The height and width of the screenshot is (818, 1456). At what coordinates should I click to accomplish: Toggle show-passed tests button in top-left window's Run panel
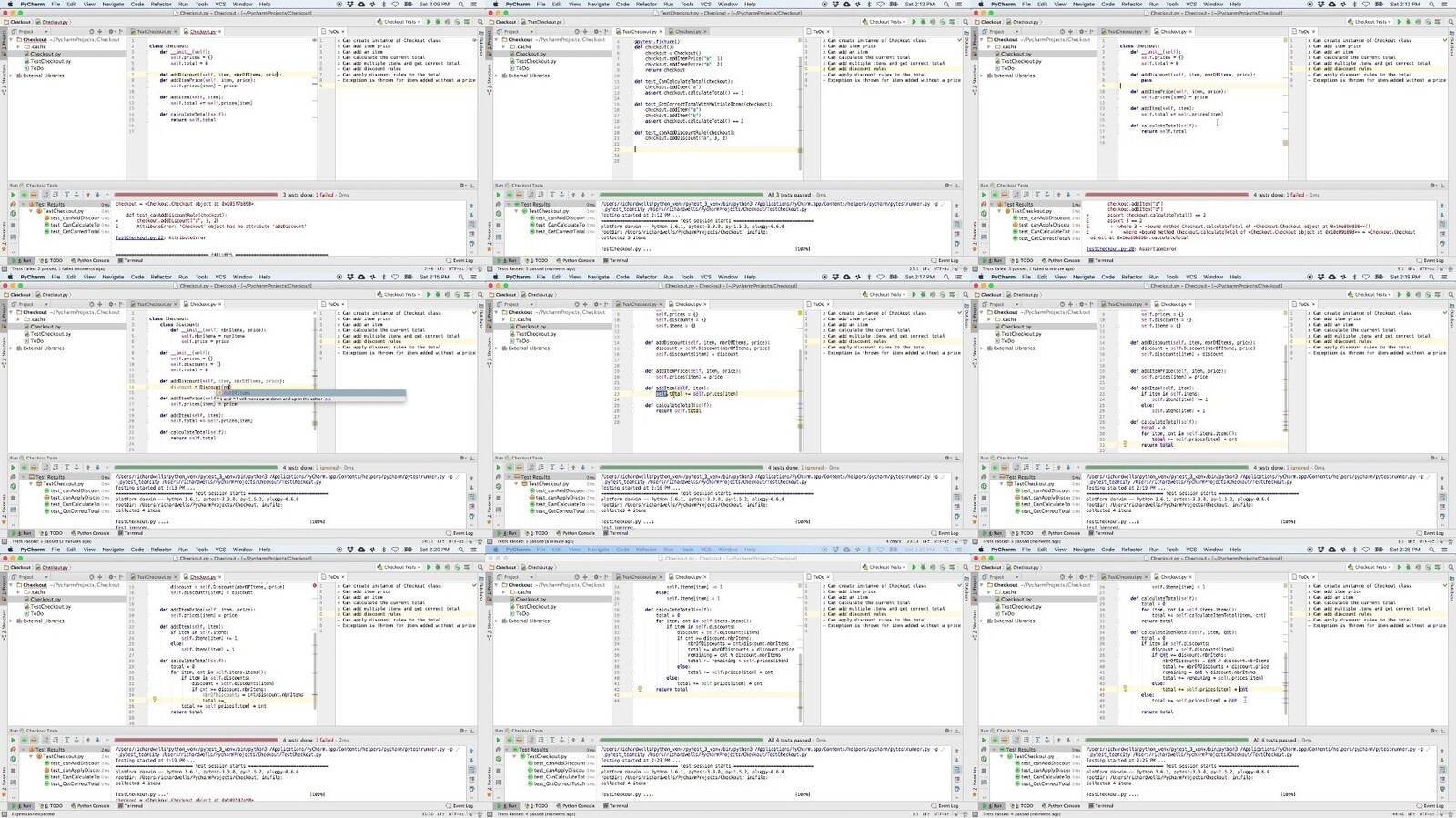click(x=25, y=195)
